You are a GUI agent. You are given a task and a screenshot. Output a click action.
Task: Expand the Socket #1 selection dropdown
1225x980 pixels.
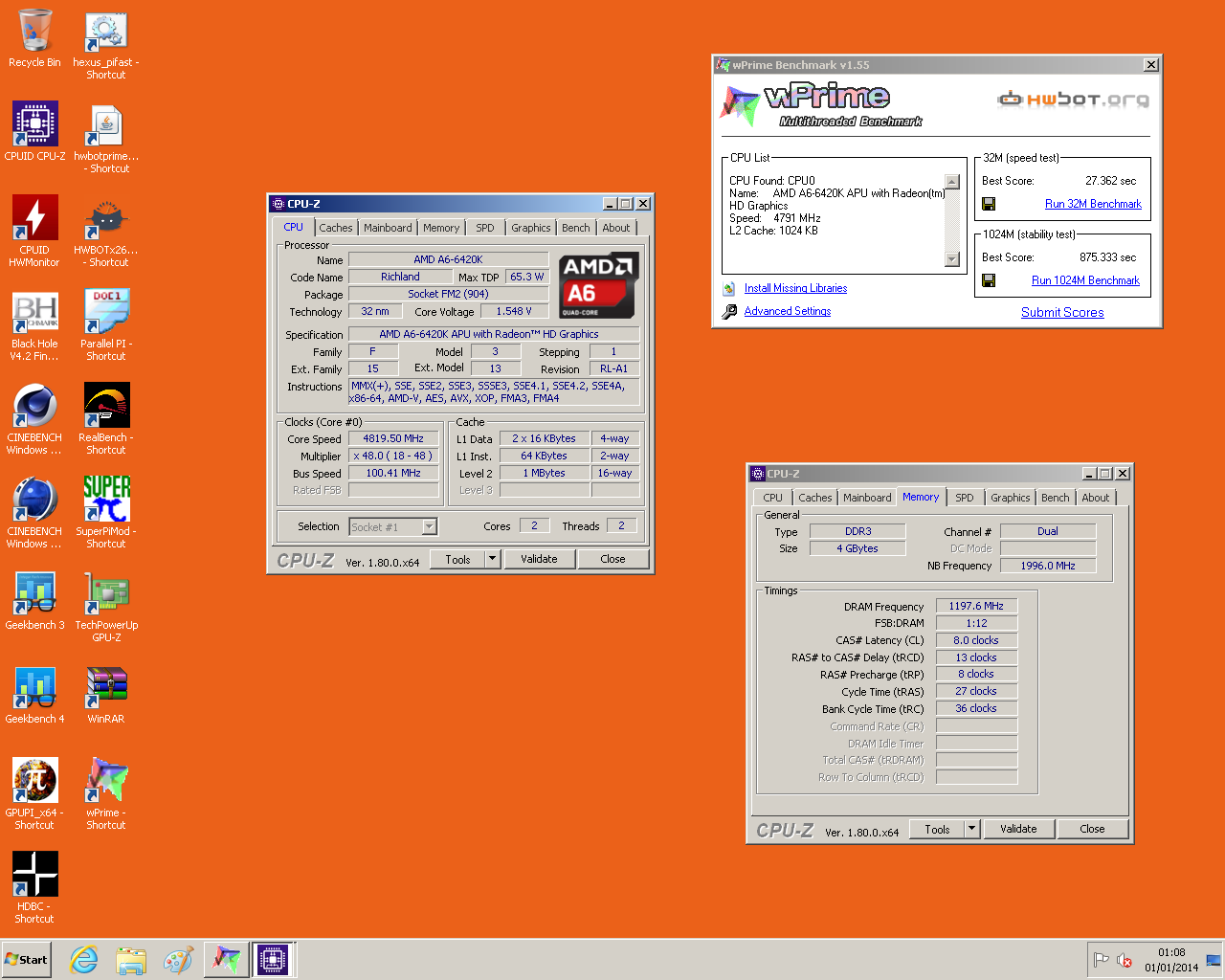pos(430,526)
